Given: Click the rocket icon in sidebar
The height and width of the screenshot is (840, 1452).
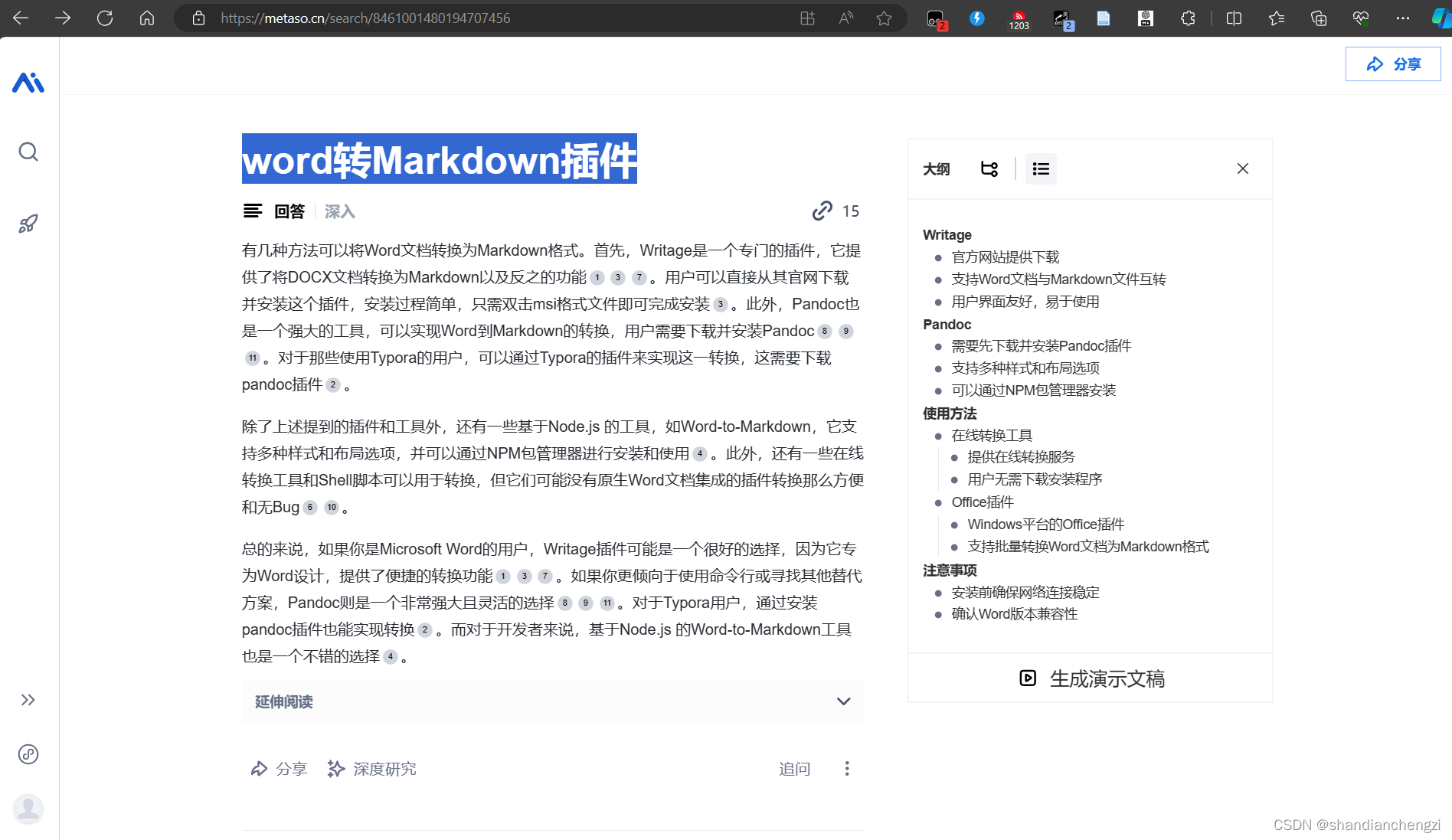Looking at the screenshot, I should click(x=28, y=224).
